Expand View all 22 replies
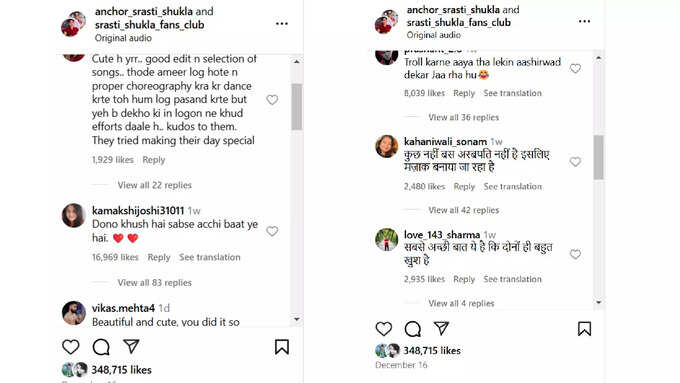This screenshot has height=383, width=680. pos(154,185)
